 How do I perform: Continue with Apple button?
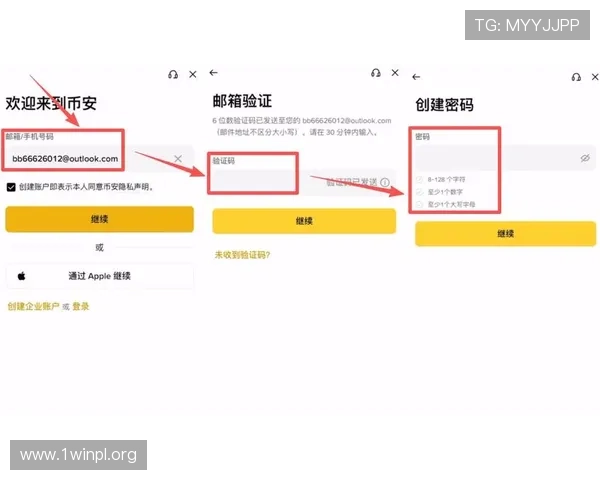(99, 276)
